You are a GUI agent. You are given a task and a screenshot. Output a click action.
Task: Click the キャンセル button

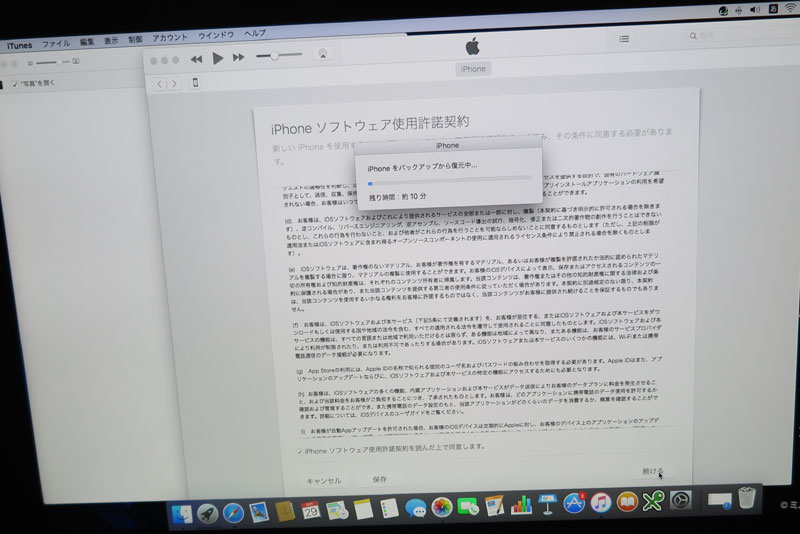pos(324,480)
